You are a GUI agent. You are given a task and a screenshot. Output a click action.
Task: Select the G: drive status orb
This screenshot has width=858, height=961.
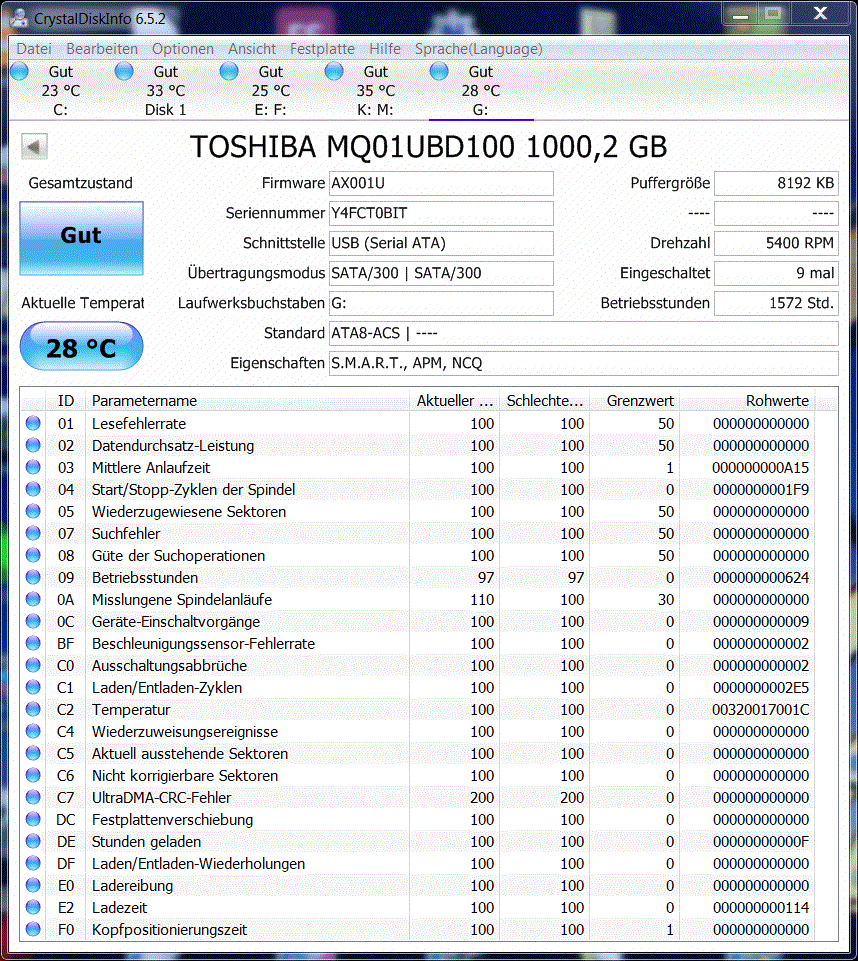[x=439, y=71]
